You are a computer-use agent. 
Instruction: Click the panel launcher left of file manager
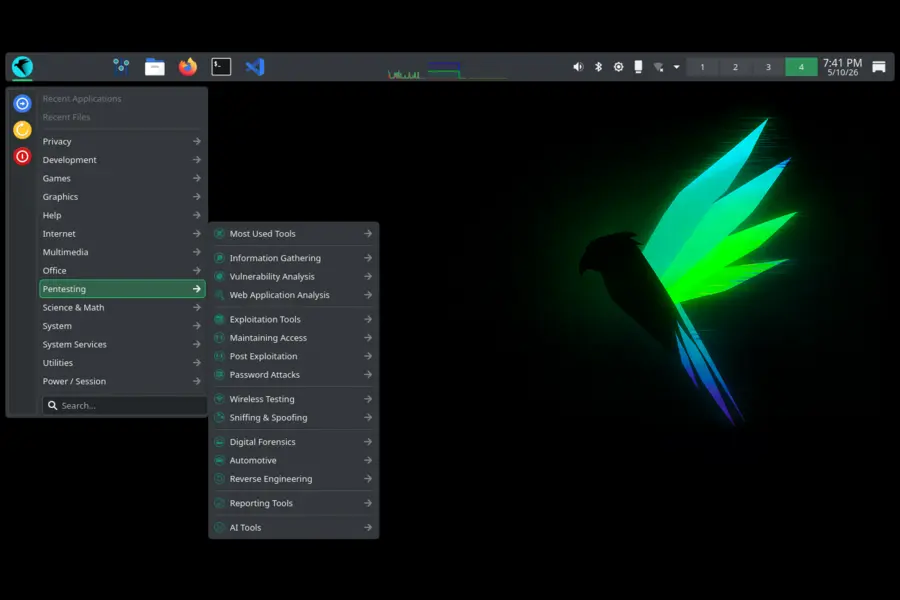coord(121,67)
